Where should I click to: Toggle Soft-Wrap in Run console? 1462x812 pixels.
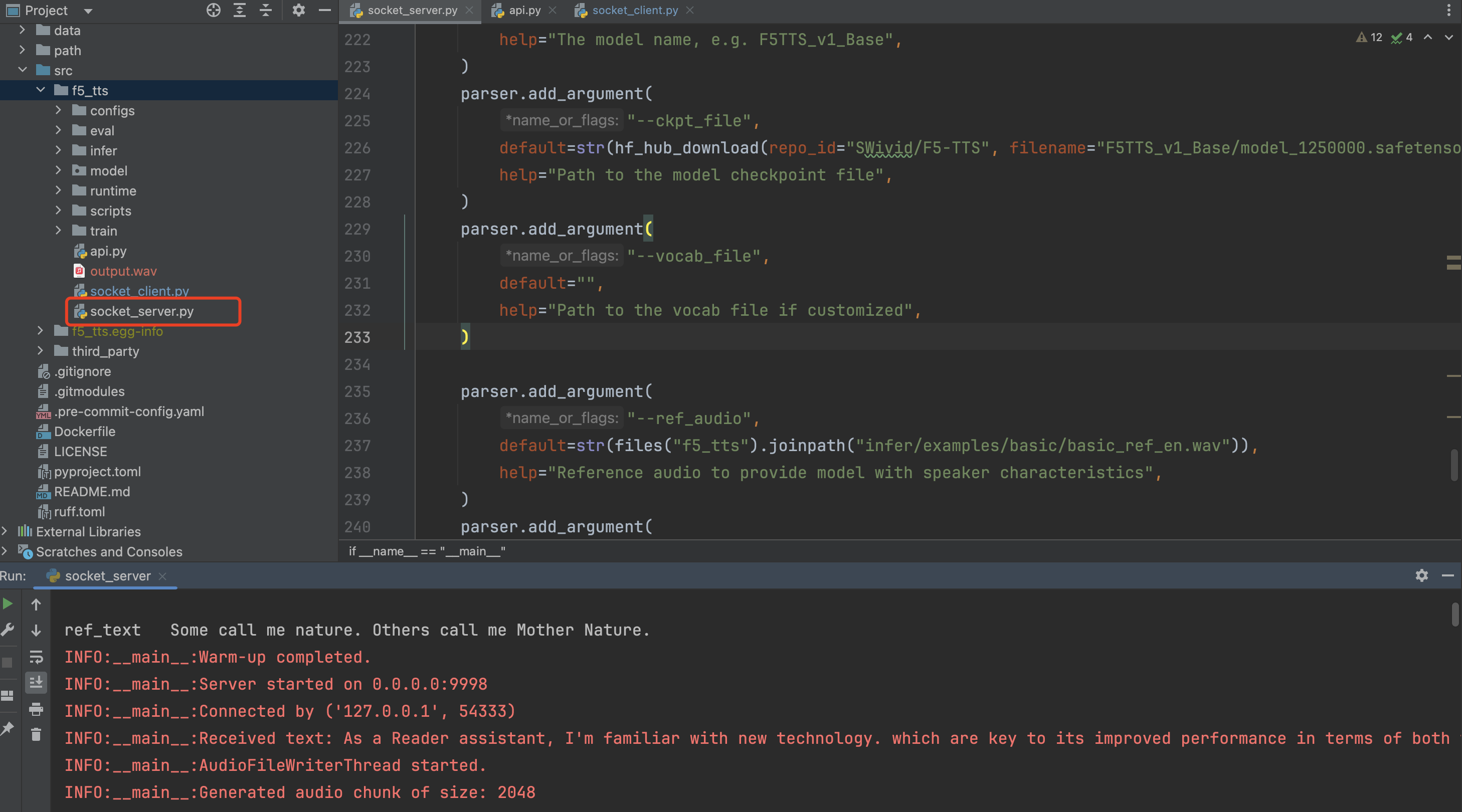(36, 657)
